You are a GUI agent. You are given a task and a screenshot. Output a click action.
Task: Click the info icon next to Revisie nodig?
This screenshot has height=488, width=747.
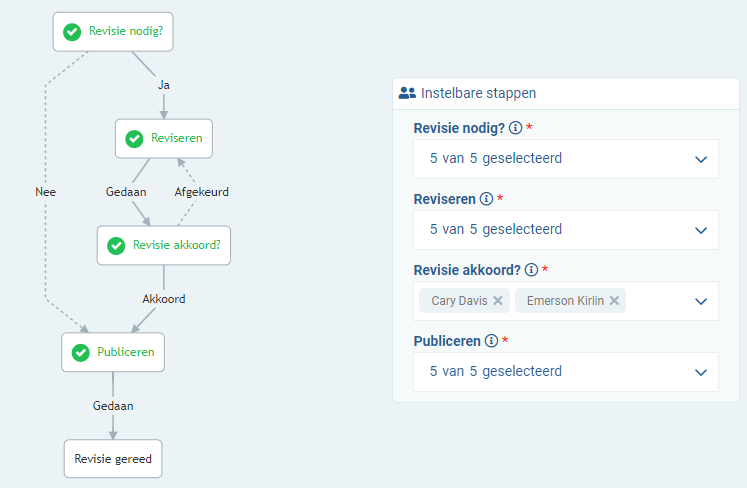[515, 128]
